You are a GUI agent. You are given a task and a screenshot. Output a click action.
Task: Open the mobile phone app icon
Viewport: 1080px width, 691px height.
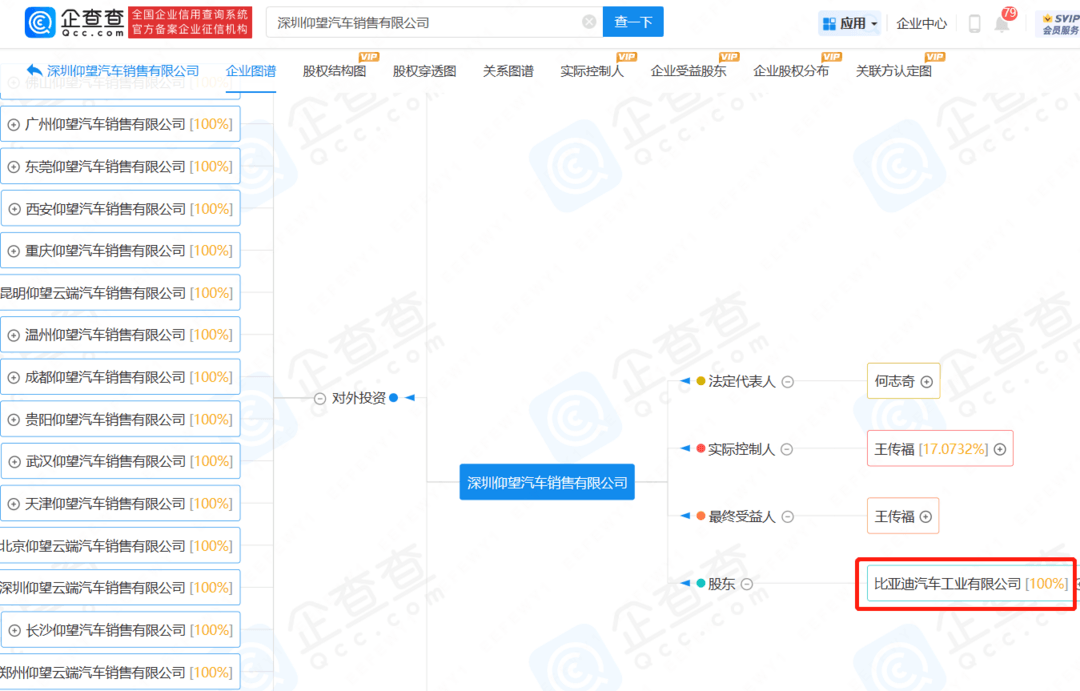tap(974, 23)
